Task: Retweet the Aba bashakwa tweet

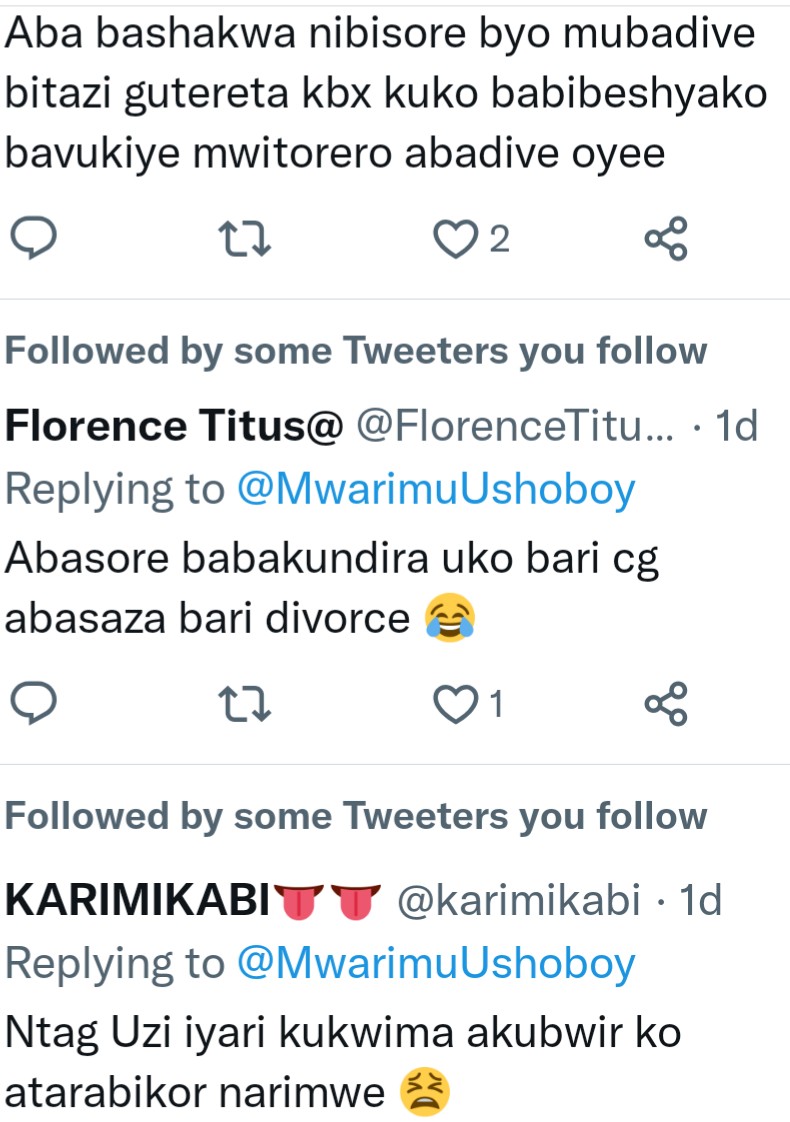Action: click(x=246, y=239)
